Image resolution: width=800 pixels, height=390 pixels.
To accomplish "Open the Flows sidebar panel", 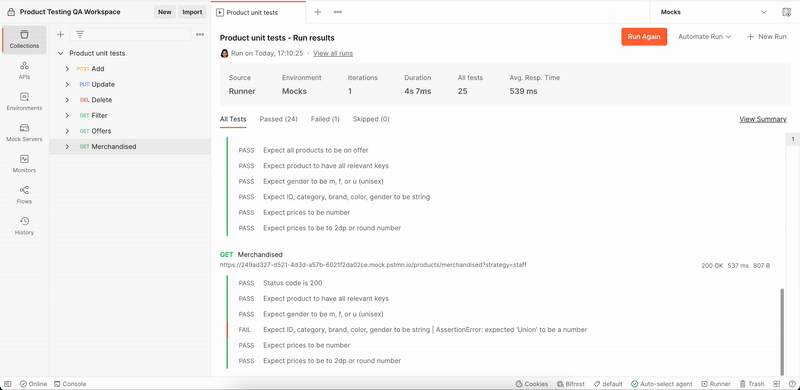I will click(x=24, y=196).
